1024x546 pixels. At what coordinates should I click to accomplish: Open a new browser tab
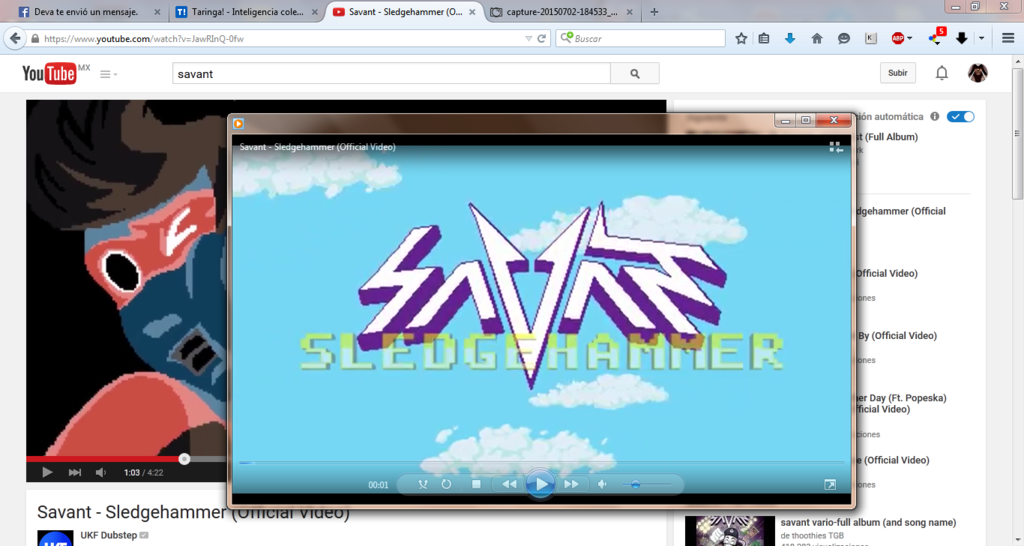pyautogui.click(x=654, y=12)
